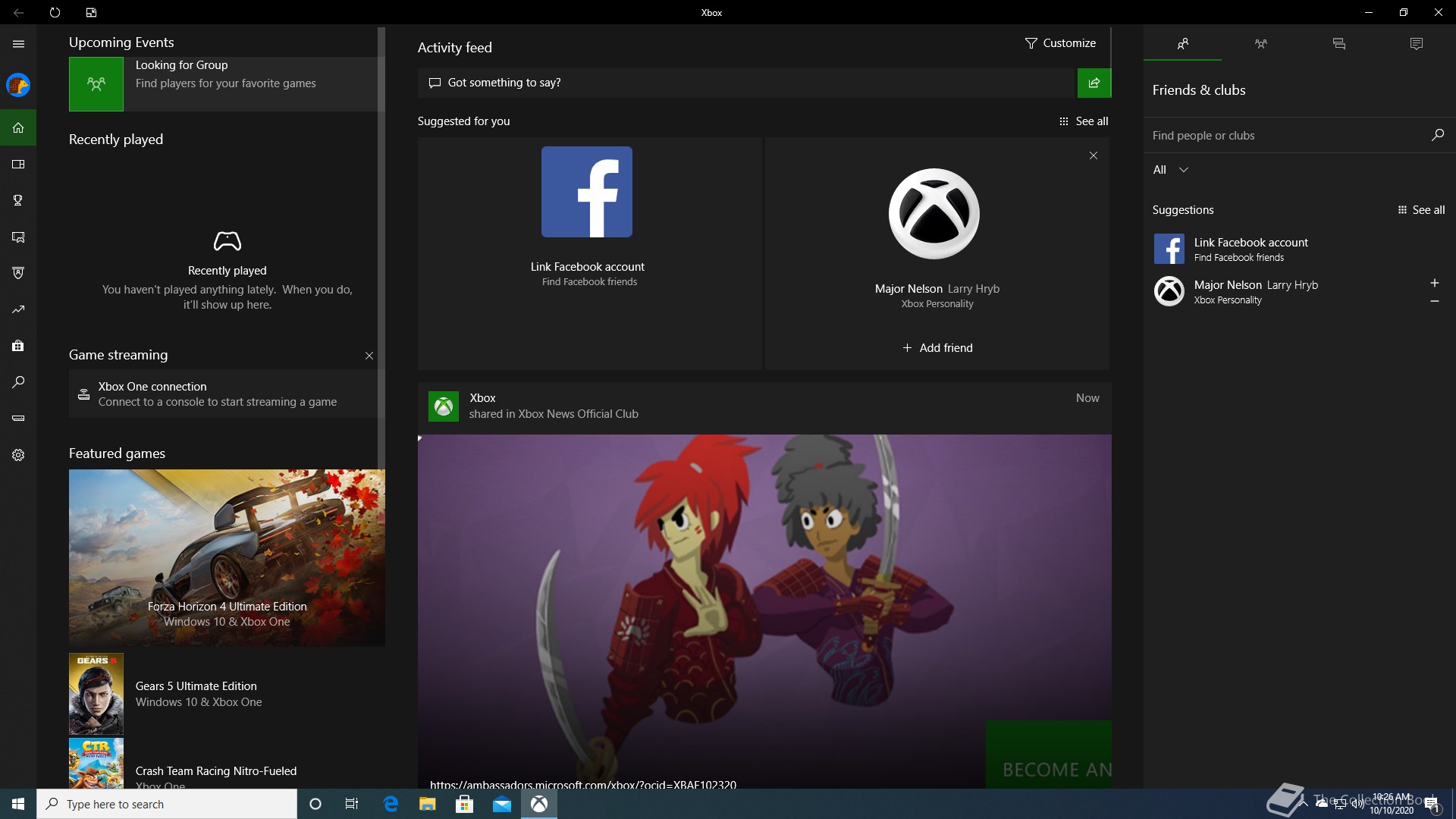See all suggestions in the Friends panel

tap(1421, 210)
